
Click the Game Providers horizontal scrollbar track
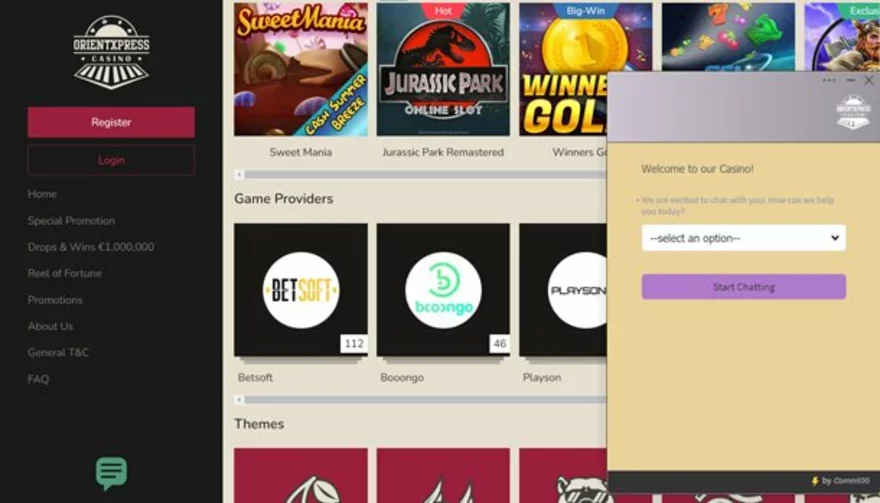[x=425, y=400]
